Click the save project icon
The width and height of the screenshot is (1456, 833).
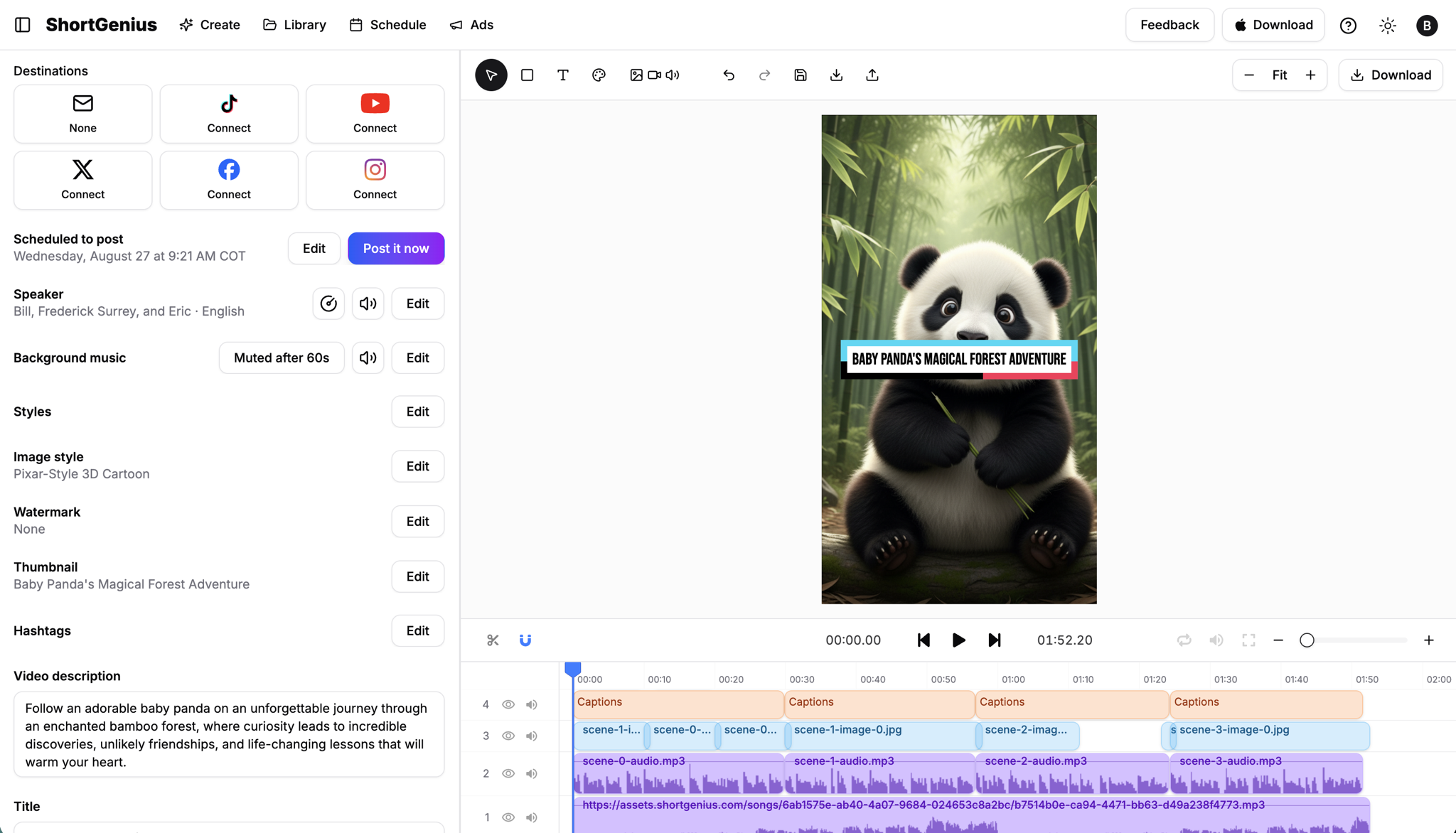click(x=801, y=75)
